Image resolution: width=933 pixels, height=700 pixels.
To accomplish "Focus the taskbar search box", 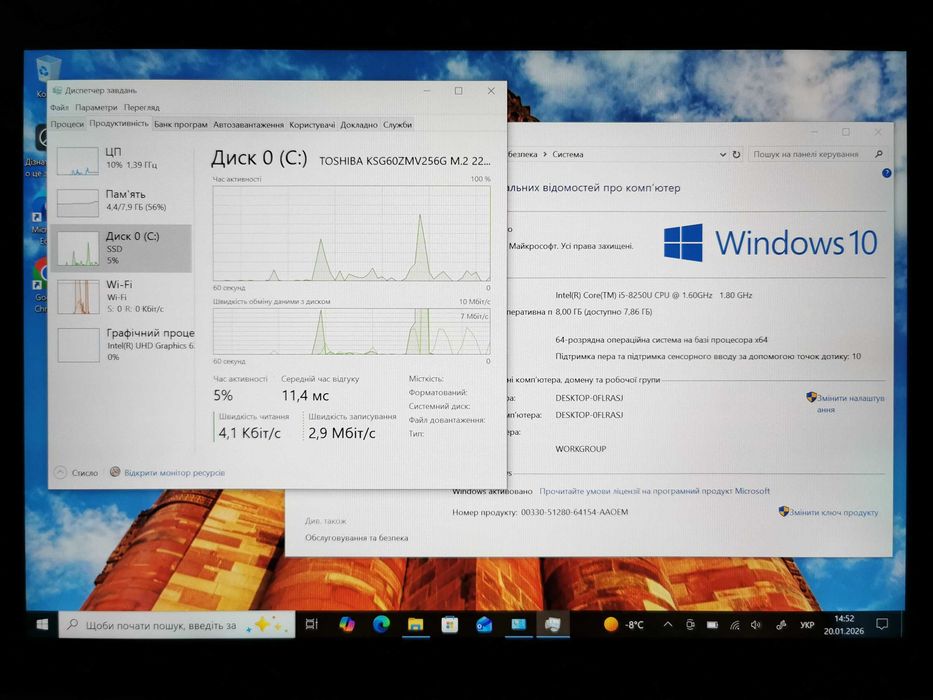I will (x=177, y=624).
